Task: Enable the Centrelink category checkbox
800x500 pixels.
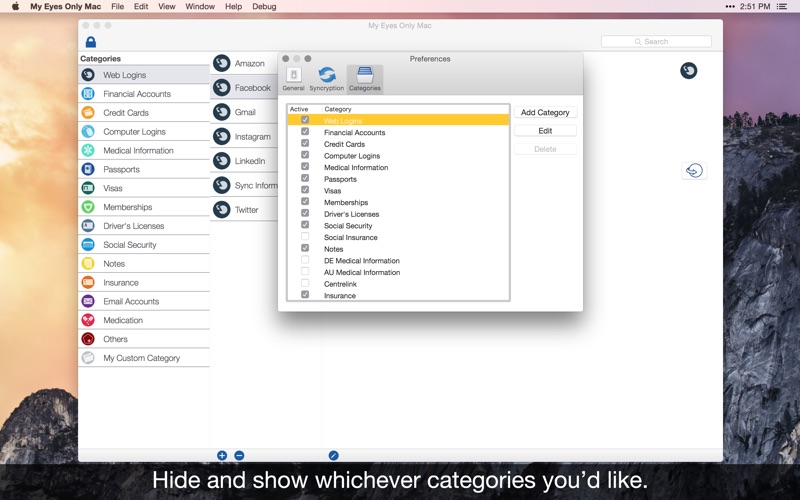Action: click(x=305, y=283)
